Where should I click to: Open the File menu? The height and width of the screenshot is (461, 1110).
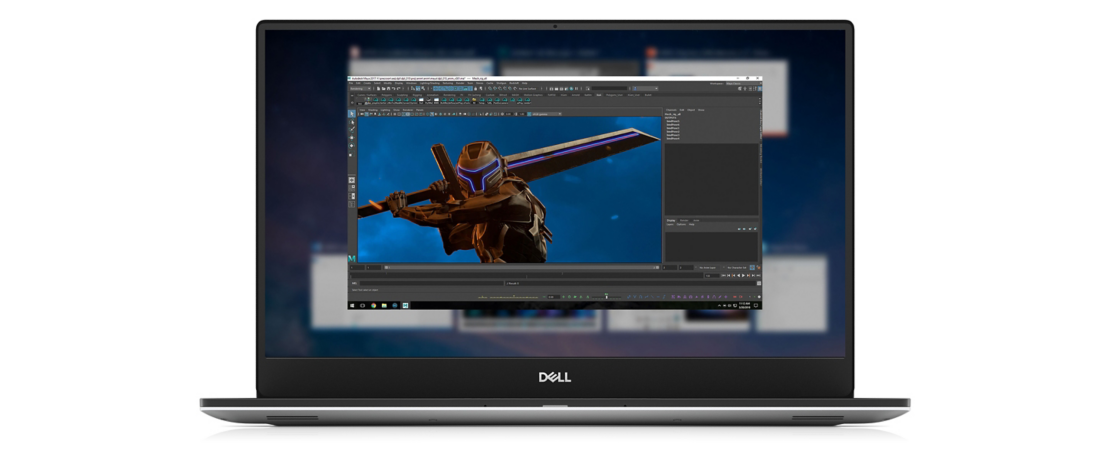point(351,83)
